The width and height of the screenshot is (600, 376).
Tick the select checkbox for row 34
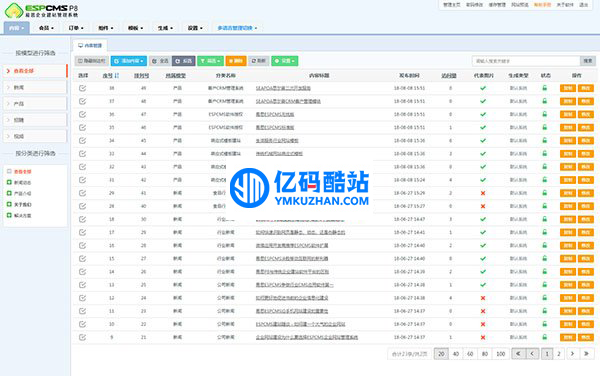coord(82,140)
